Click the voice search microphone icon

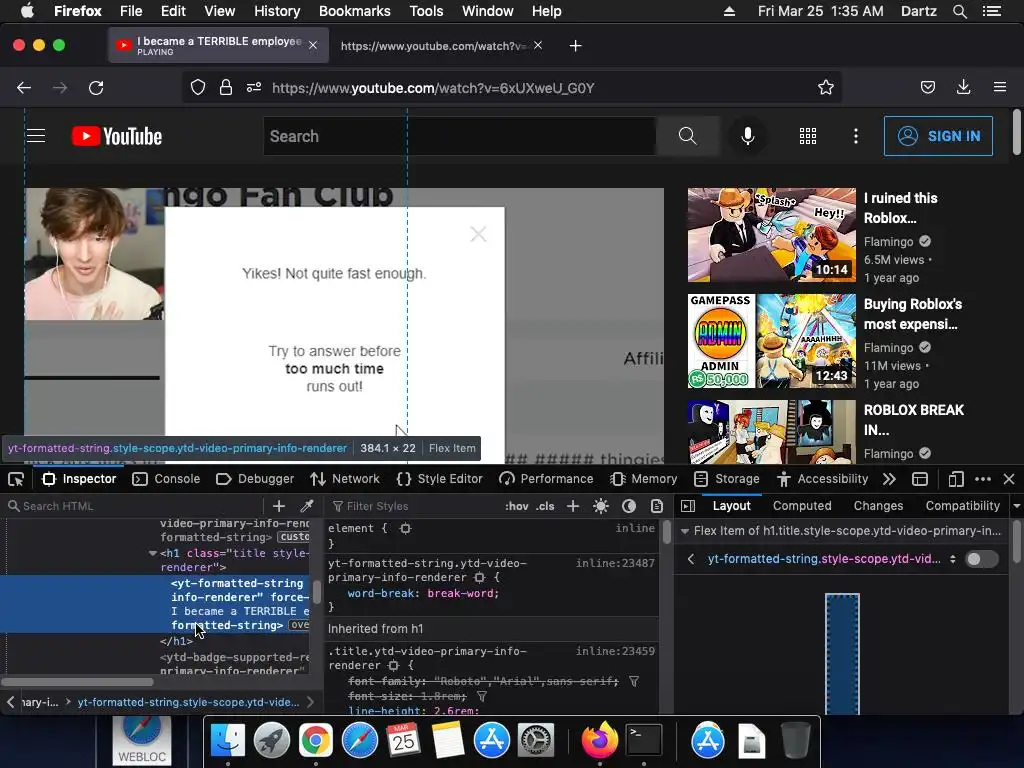click(x=748, y=136)
